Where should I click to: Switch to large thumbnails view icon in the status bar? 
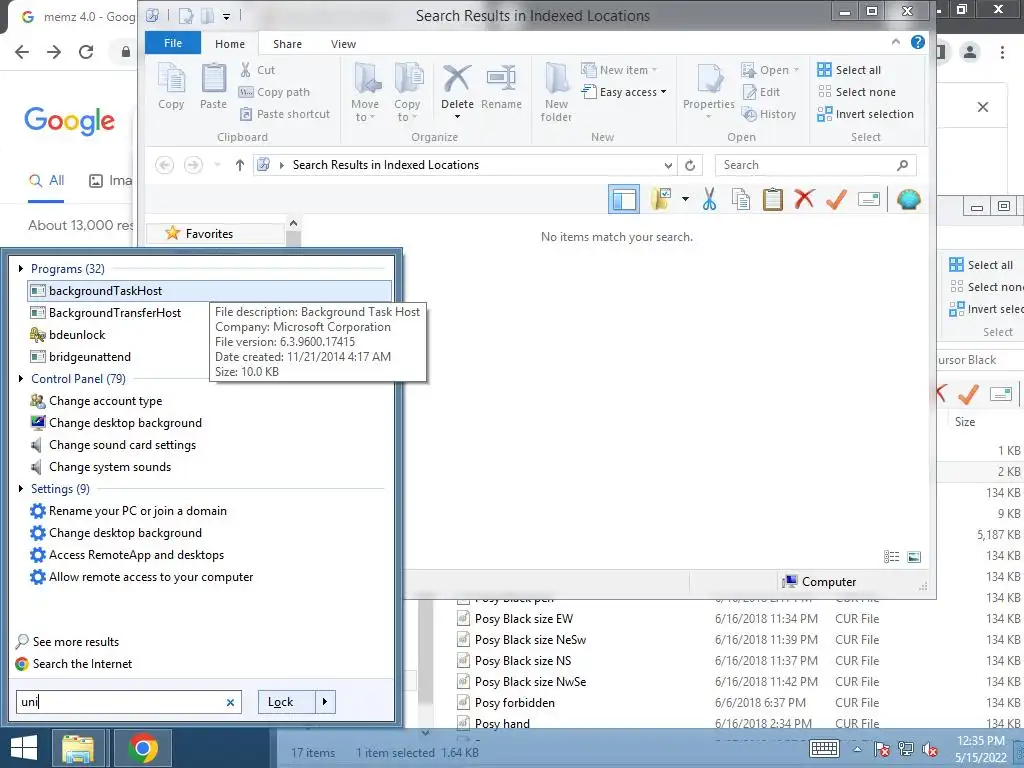[x=914, y=556]
